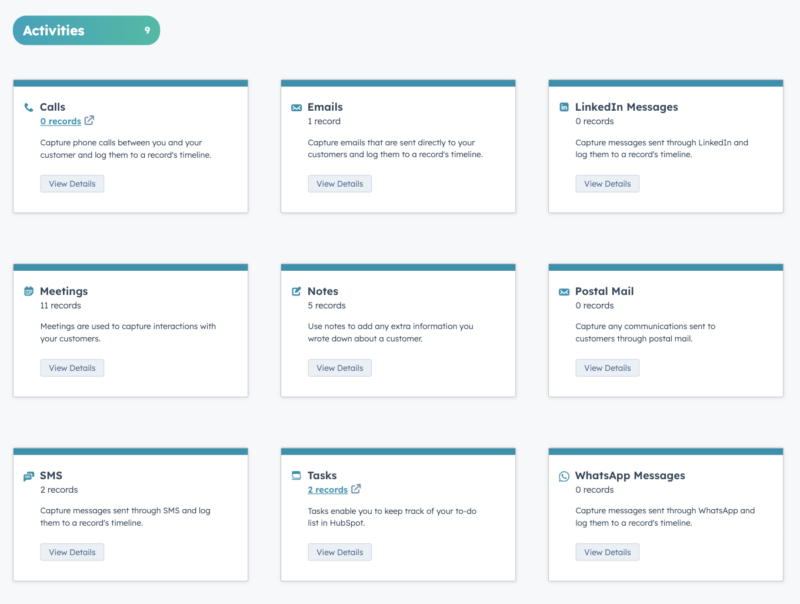Image resolution: width=800 pixels, height=604 pixels.
Task: Click Postal Mail '0 records' count
Action: click(x=594, y=306)
